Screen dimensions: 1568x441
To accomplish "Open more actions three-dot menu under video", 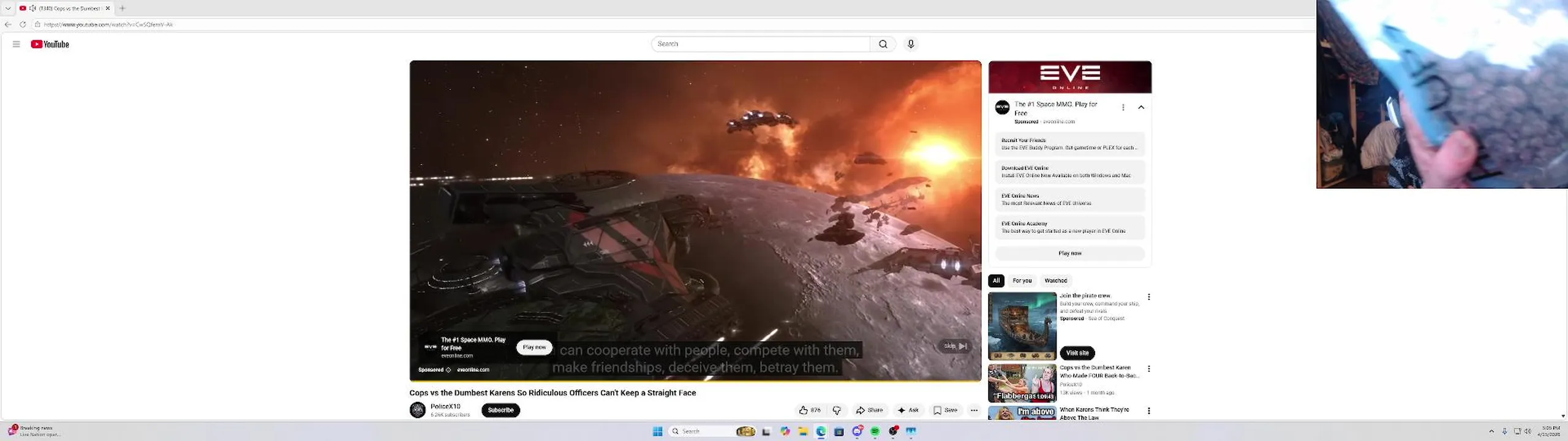I will coord(974,410).
